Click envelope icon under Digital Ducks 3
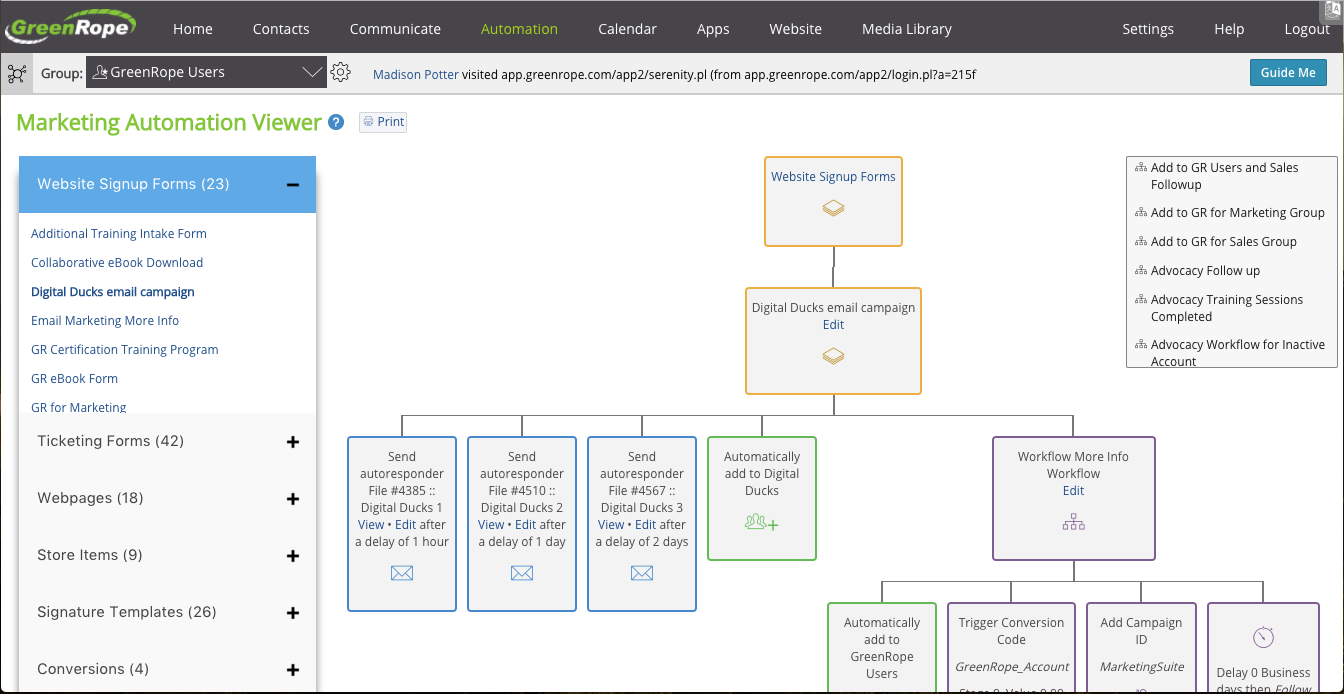 642,573
